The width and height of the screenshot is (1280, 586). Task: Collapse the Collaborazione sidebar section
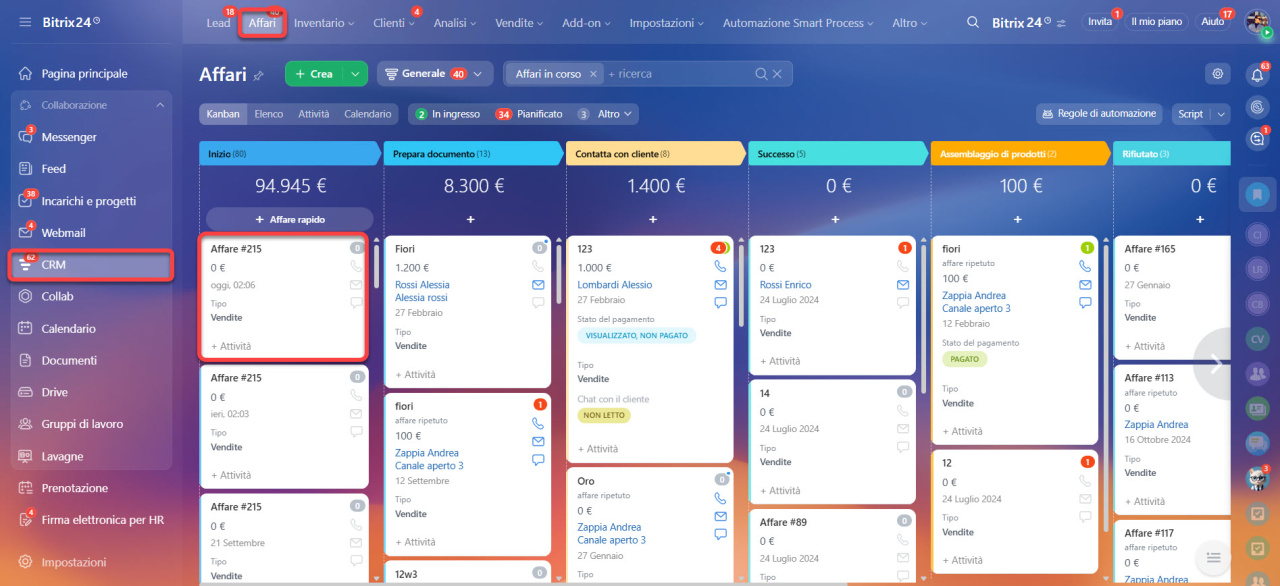(160, 105)
